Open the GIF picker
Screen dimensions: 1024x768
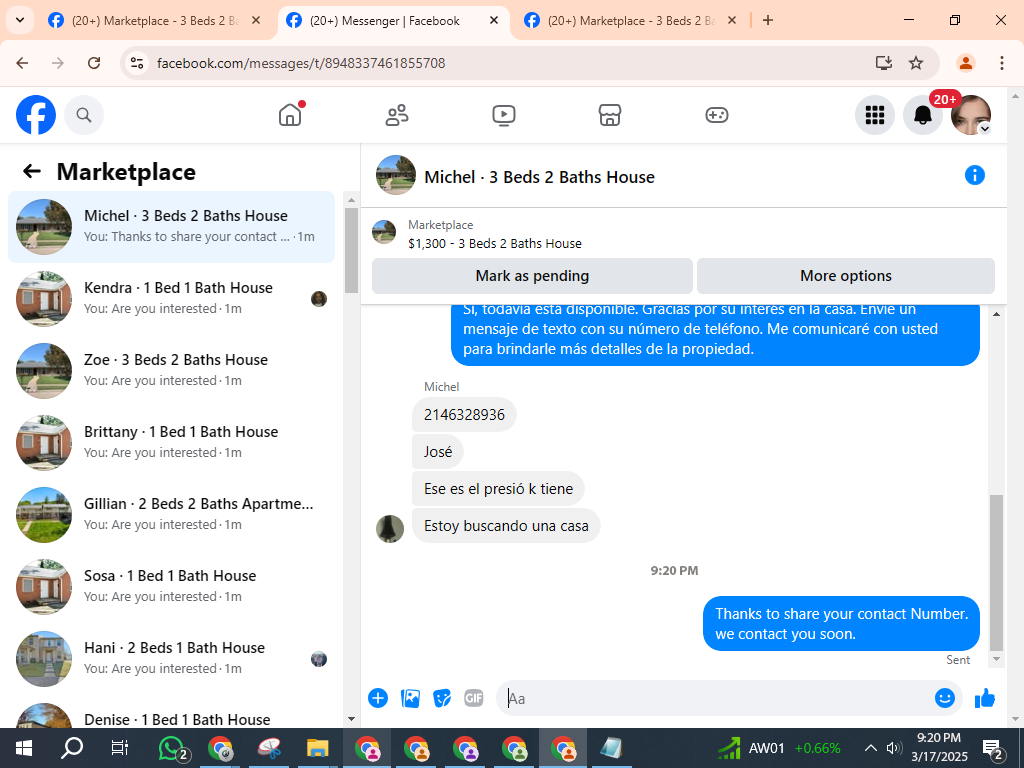(473, 698)
